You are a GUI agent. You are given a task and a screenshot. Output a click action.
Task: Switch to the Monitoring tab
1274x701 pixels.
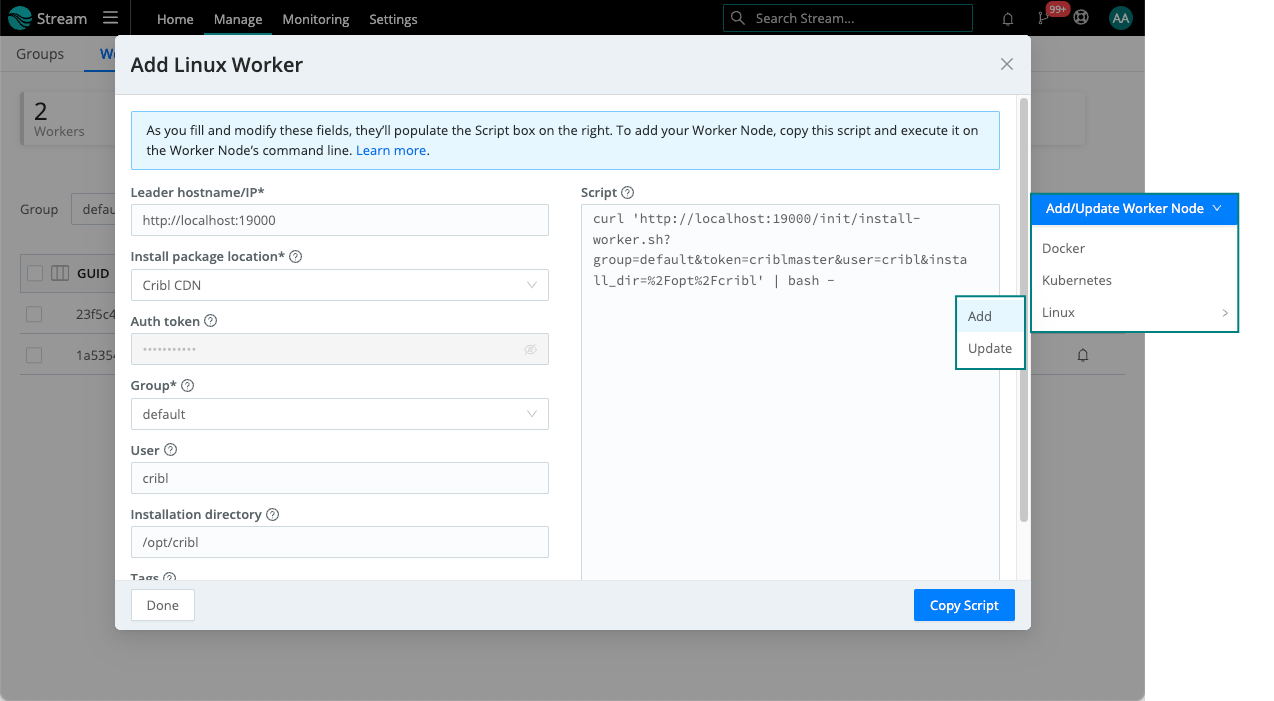[315, 18]
